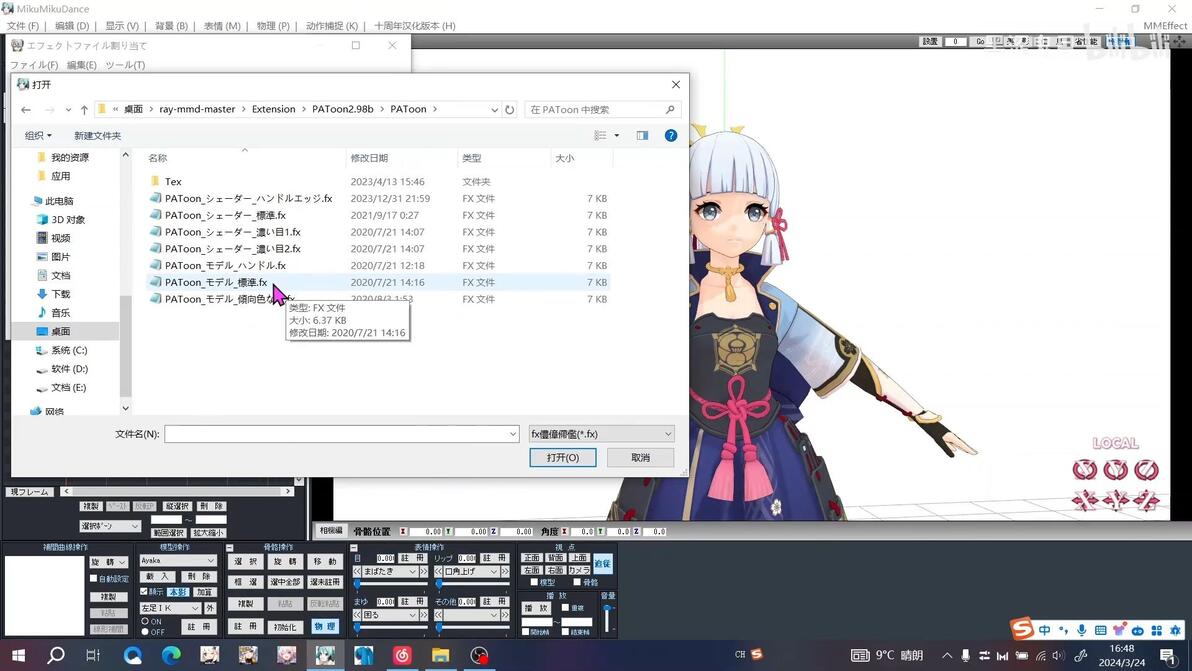The width and height of the screenshot is (1192, 671).
Task: Open the 選択ボーン dropdown
Action: pyautogui.click(x=109, y=526)
